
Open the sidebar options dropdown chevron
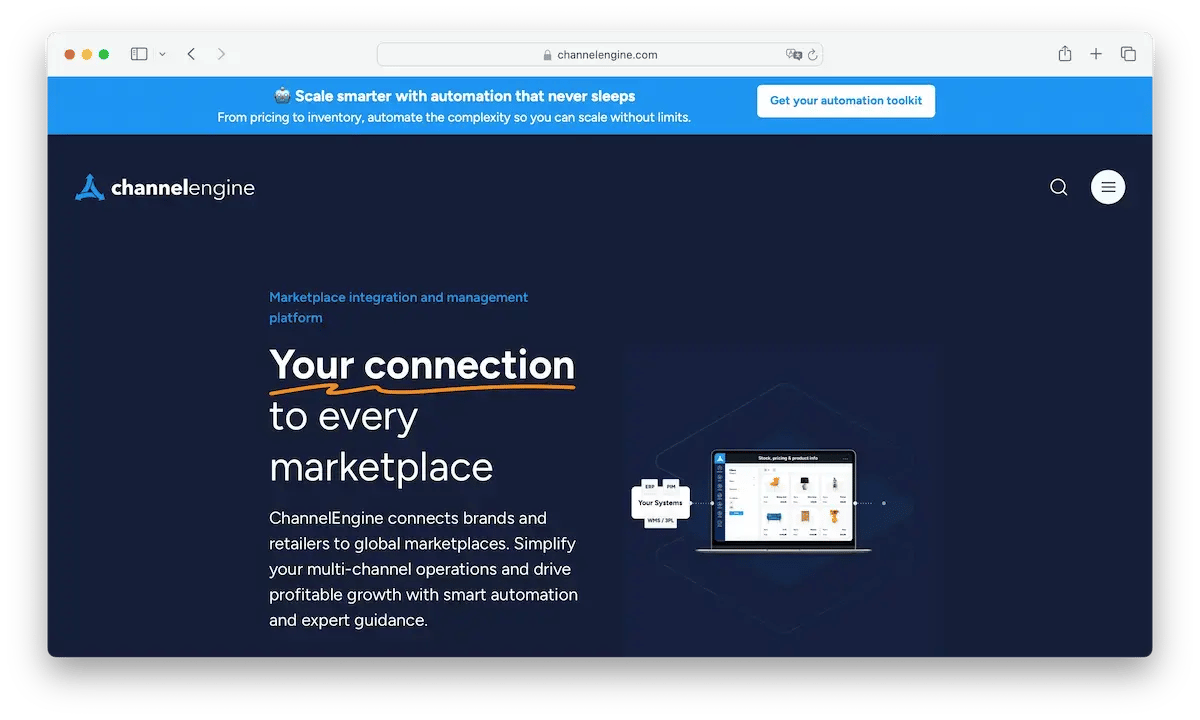coord(162,54)
